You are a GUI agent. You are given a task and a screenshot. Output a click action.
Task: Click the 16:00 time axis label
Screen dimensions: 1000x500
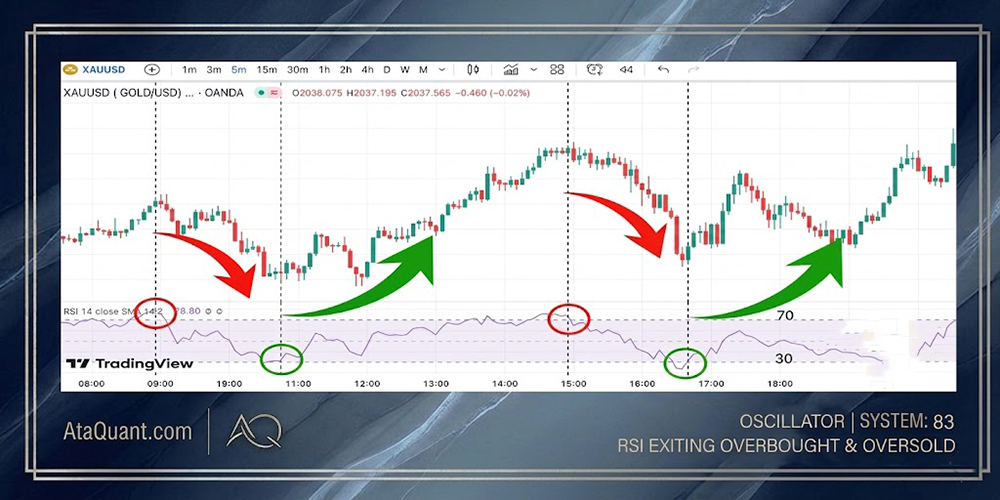tap(642, 384)
